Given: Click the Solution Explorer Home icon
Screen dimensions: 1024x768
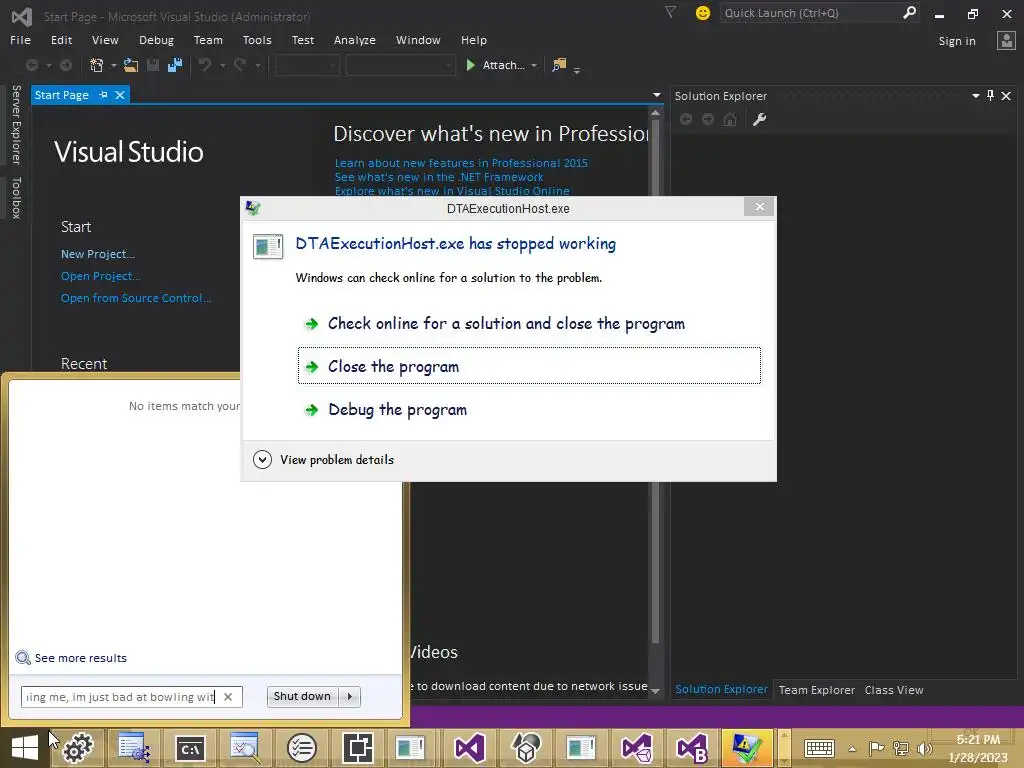Looking at the screenshot, I should pyautogui.click(x=730, y=120).
